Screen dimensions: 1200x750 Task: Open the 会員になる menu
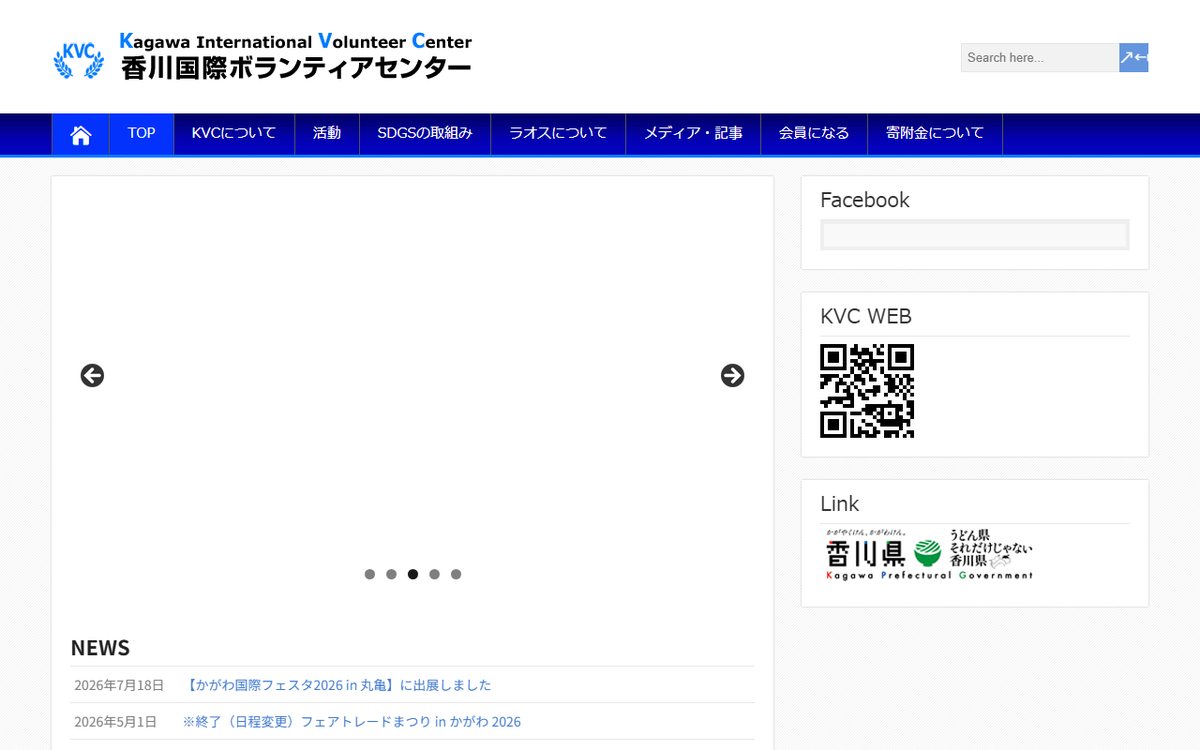click(x=814, y=134)
